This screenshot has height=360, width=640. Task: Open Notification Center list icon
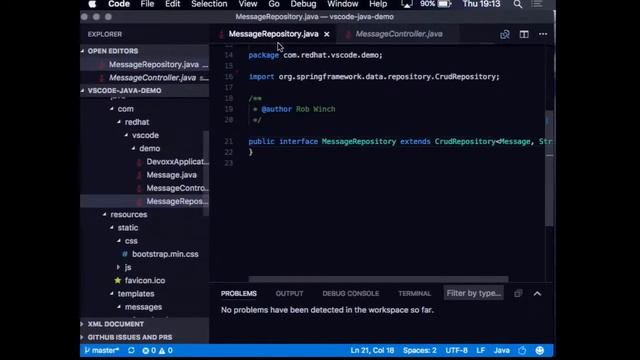tap(537, 4)
